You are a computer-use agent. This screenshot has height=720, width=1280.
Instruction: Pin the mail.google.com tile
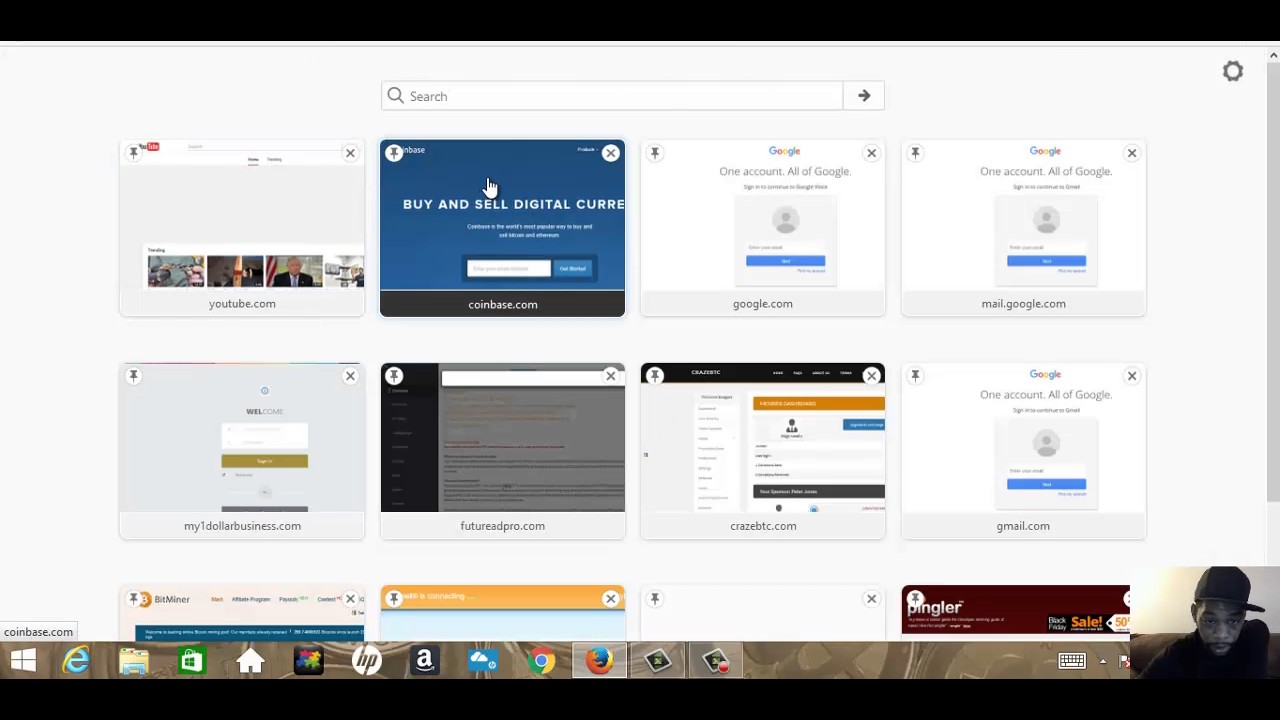point(915,152)
